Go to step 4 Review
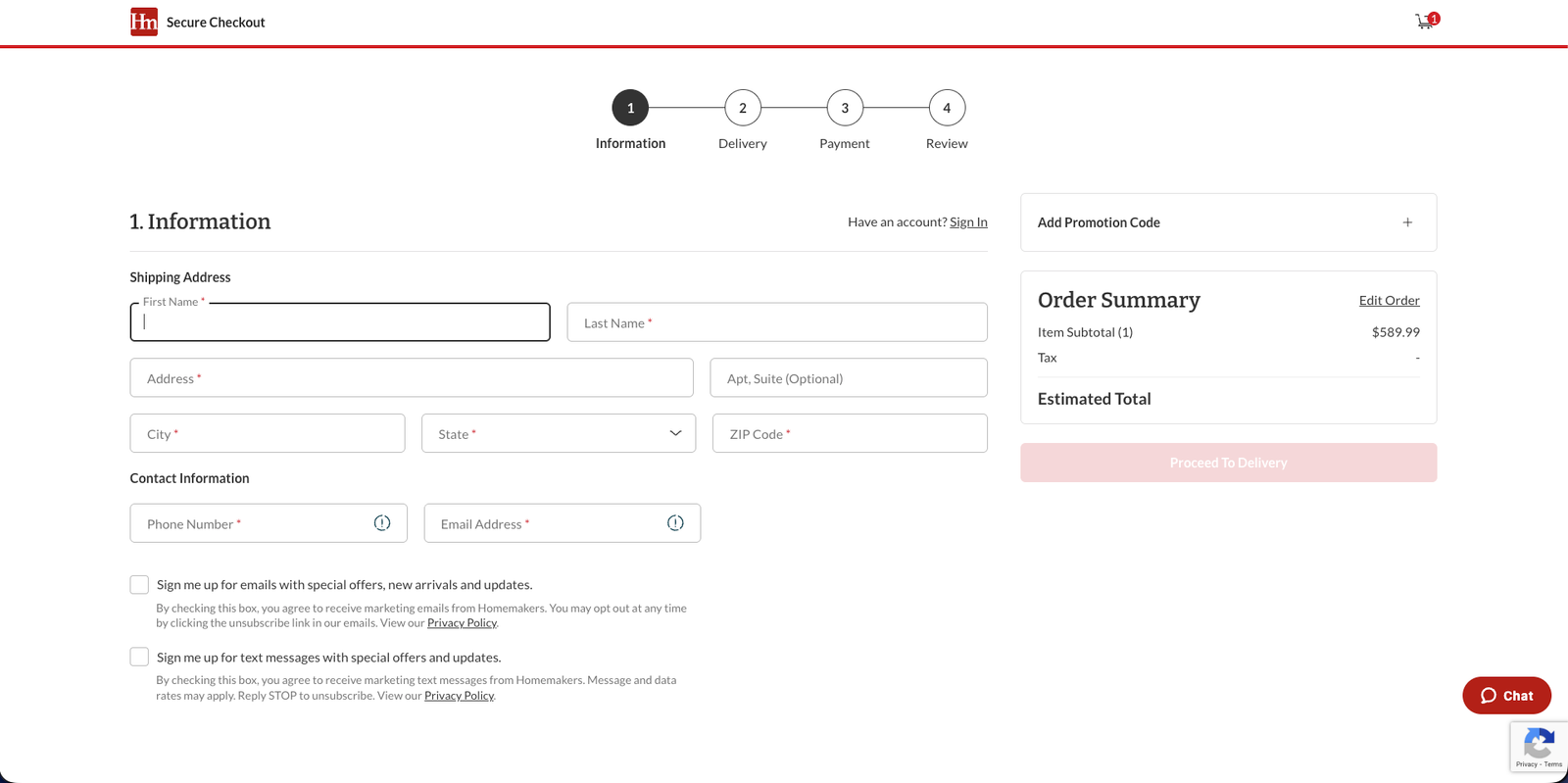 pyautogui.click(x=947, y=109)
